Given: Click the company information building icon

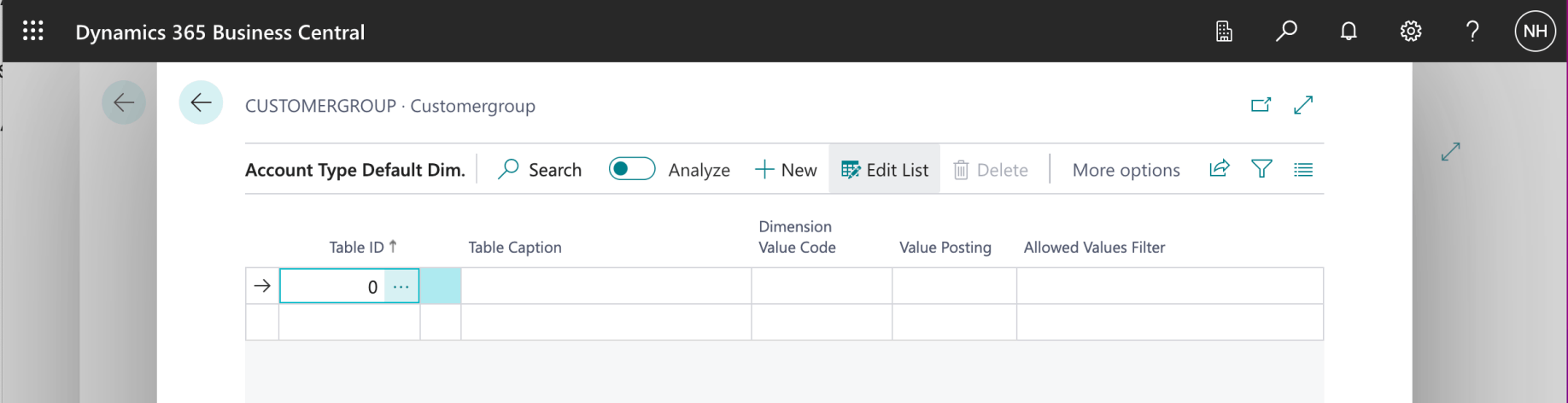Looking at the screenshot, I should (1224, 32).
